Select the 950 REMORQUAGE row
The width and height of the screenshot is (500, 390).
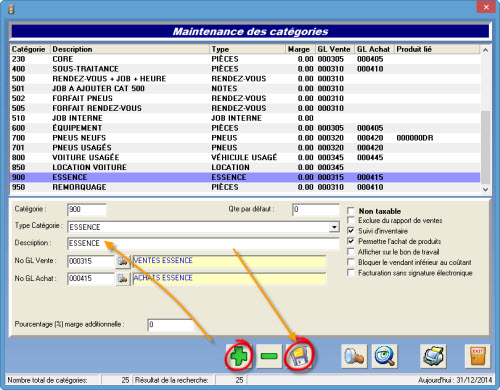(245, 187)
